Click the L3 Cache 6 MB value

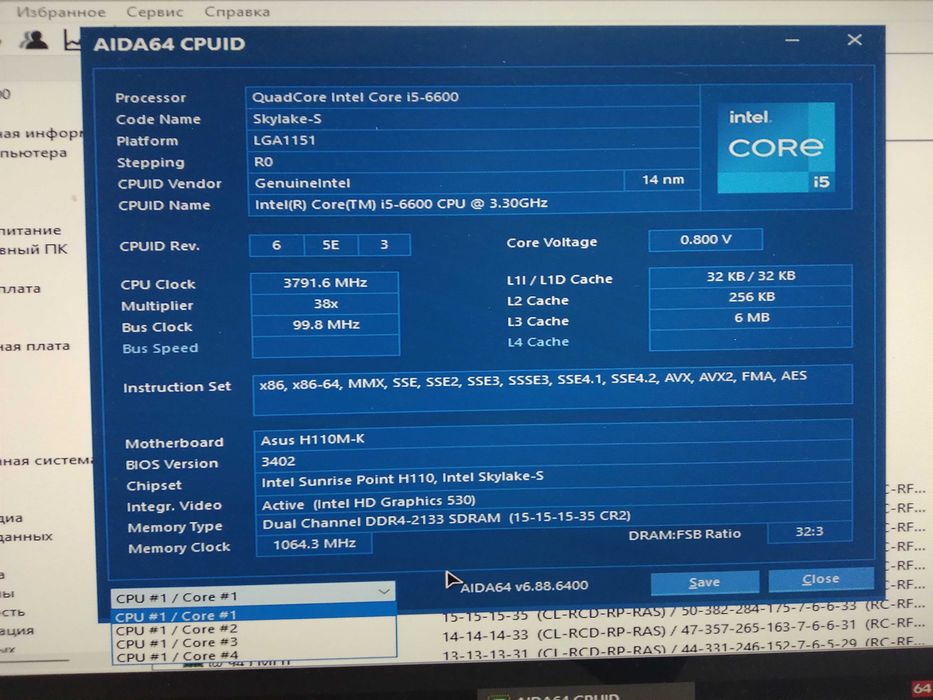750,318
